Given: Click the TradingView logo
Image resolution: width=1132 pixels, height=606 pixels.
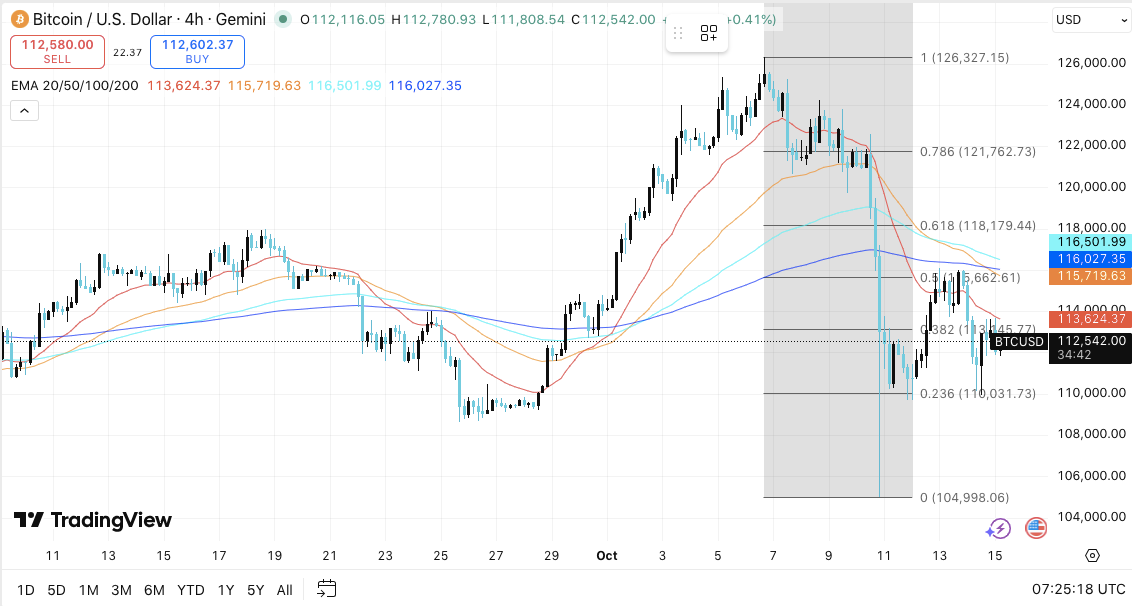Looking at the screenshot, I should (92, 520).
